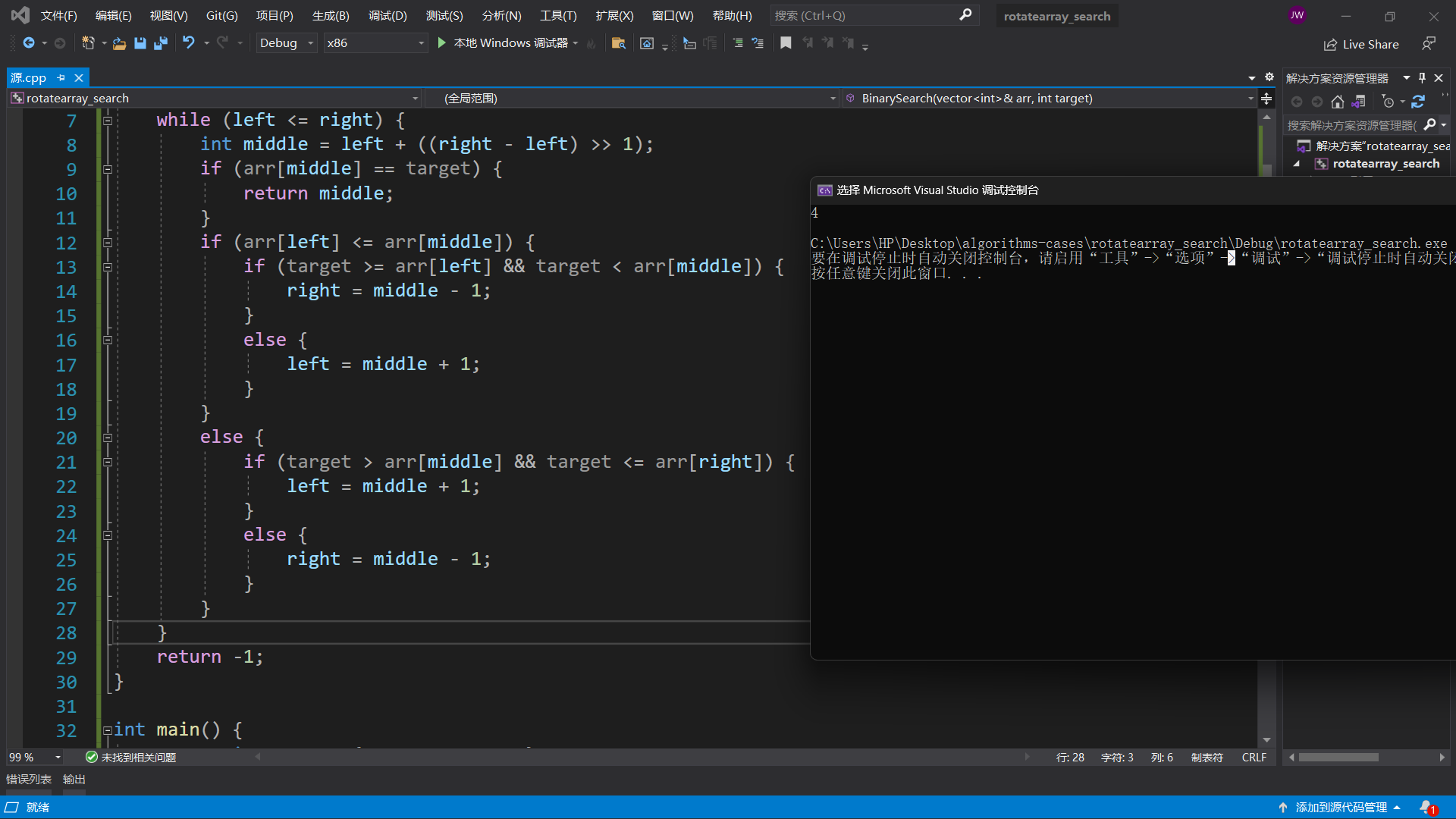Click the New Project toolbar icon

coord(88,43)
